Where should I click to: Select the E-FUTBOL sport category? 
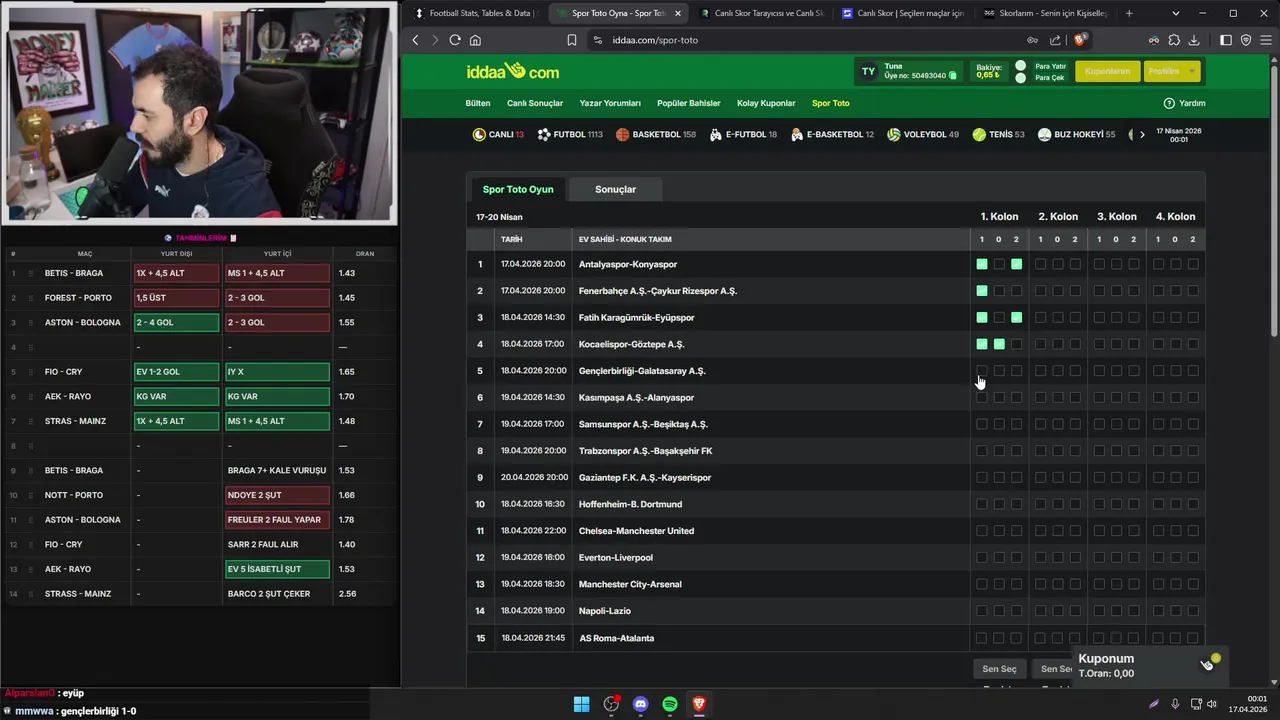[743, 134]
